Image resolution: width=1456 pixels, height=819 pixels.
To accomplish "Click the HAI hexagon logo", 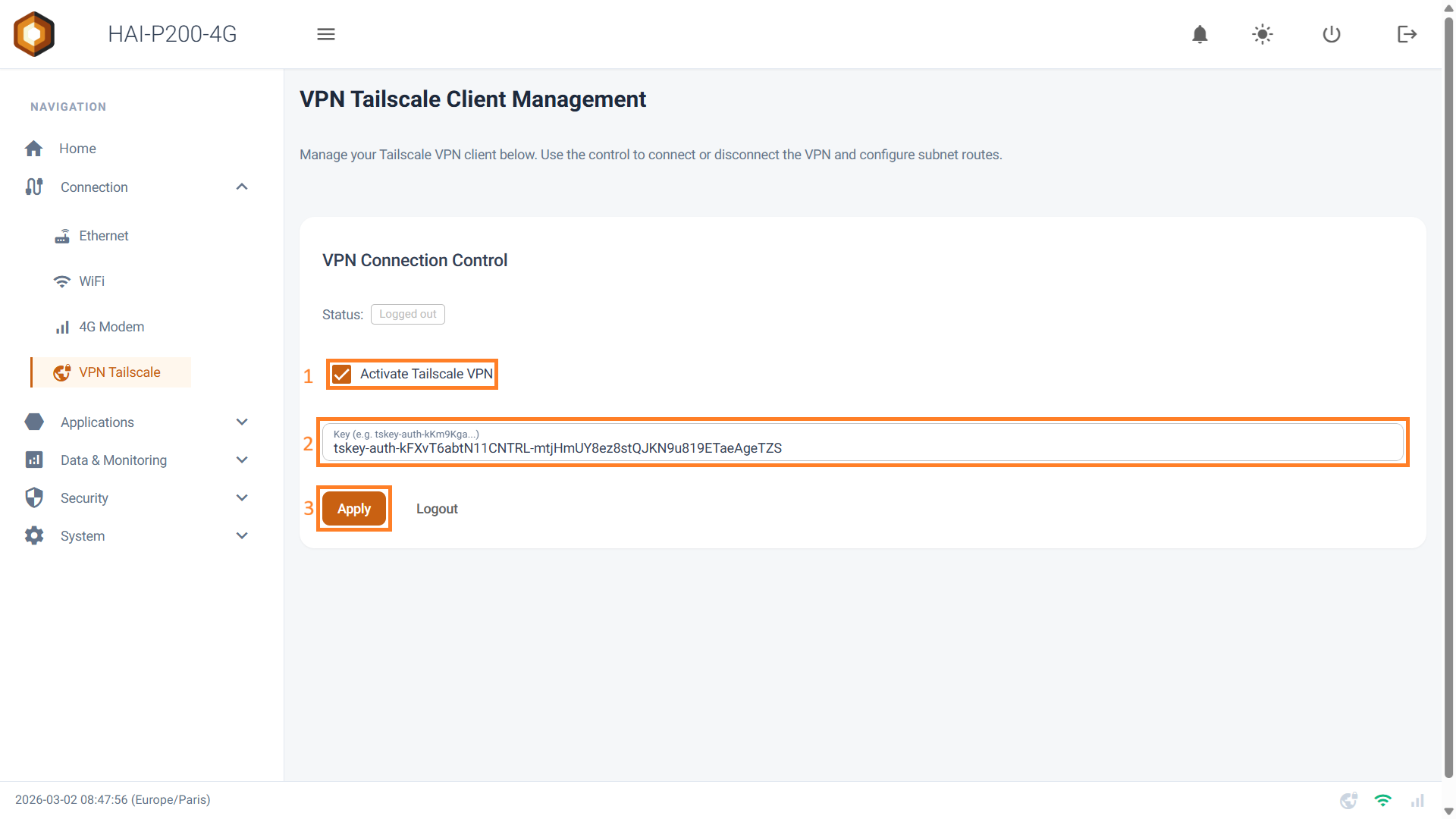I will coord(34,34).
